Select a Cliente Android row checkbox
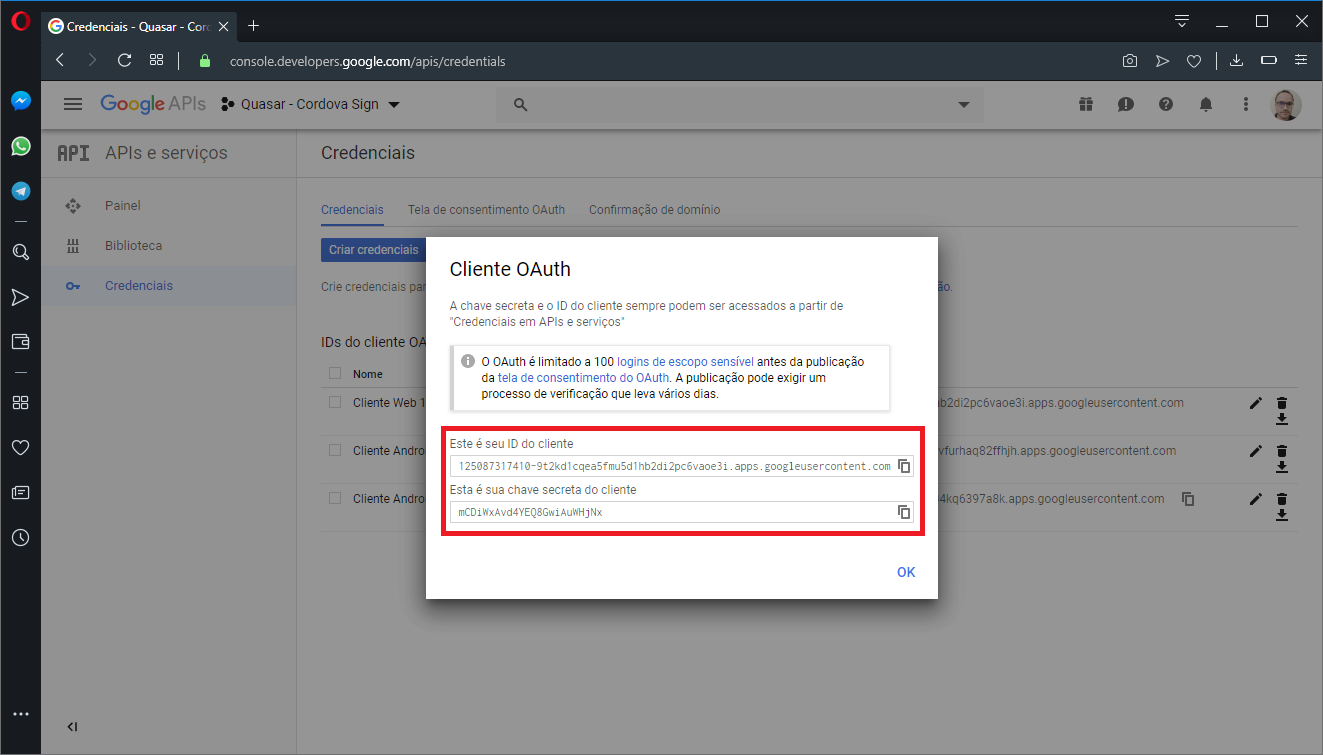1323x755 pixels. (334, 450)
